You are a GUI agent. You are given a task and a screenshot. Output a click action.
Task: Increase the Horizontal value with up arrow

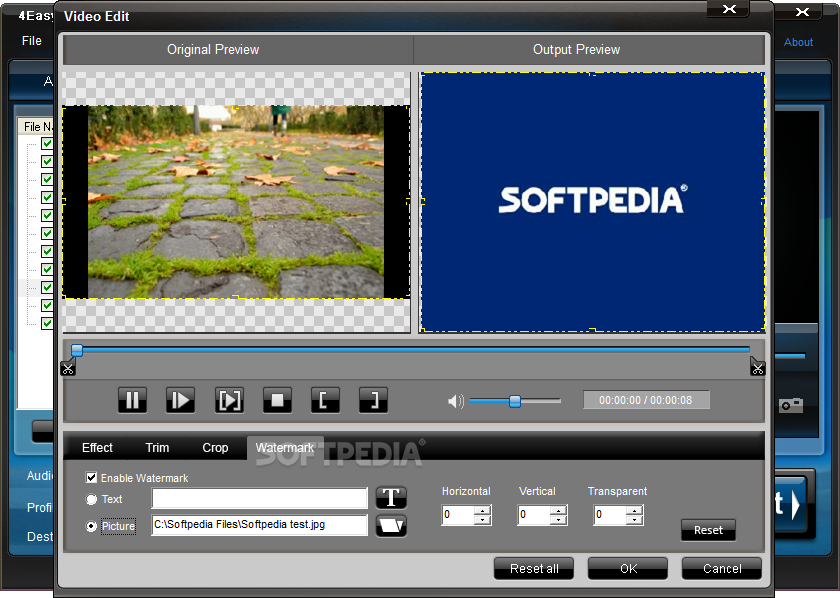point(483,510)
